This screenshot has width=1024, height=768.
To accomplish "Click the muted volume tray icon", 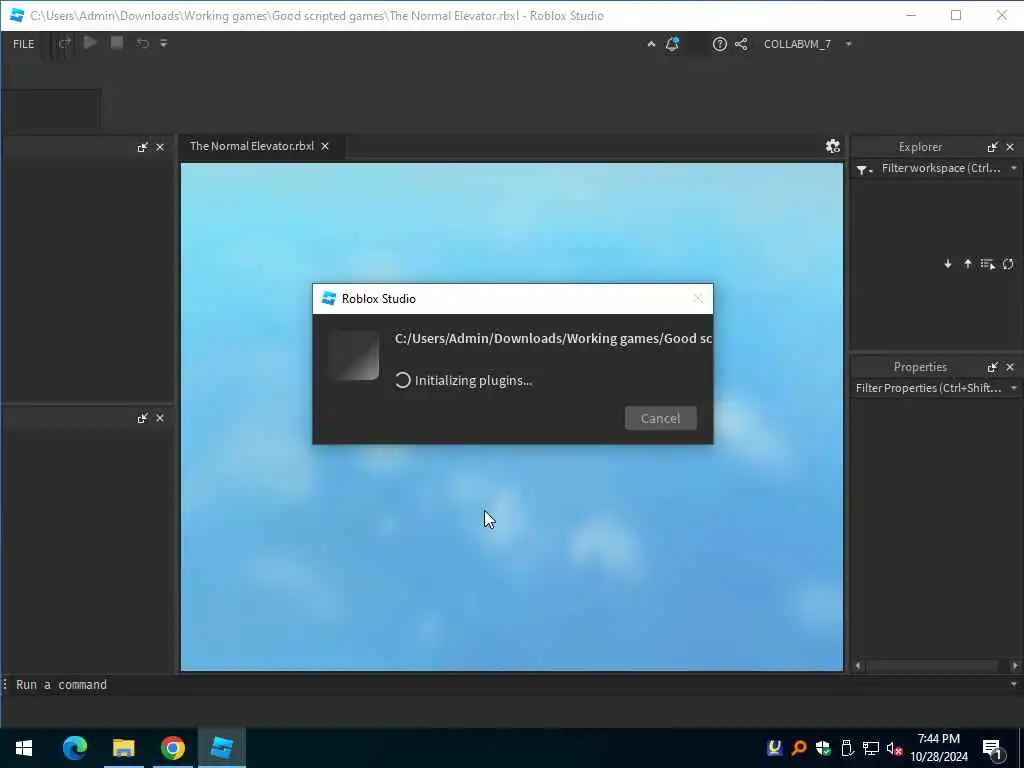I will click(895, 748).
